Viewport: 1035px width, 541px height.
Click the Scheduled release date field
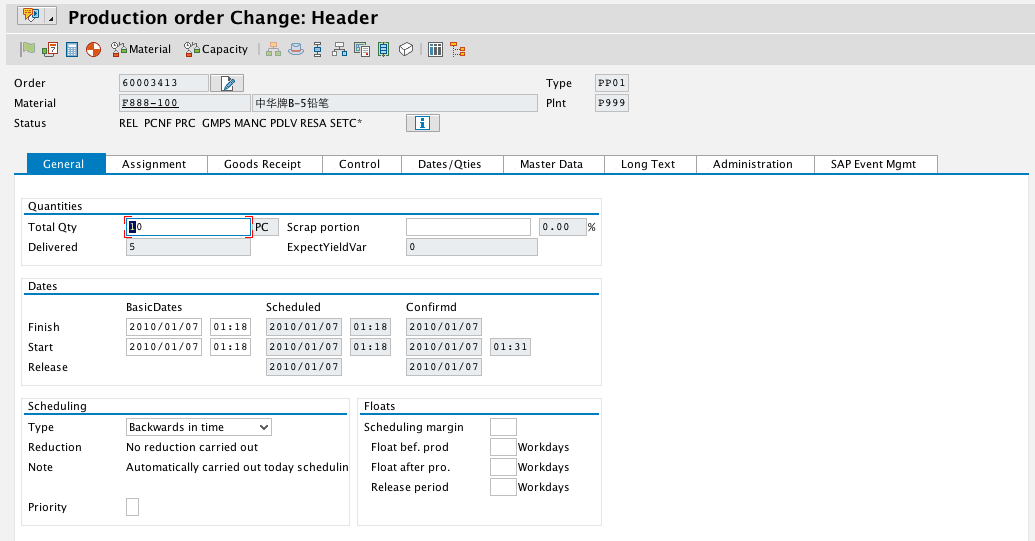tap(304, 367)
